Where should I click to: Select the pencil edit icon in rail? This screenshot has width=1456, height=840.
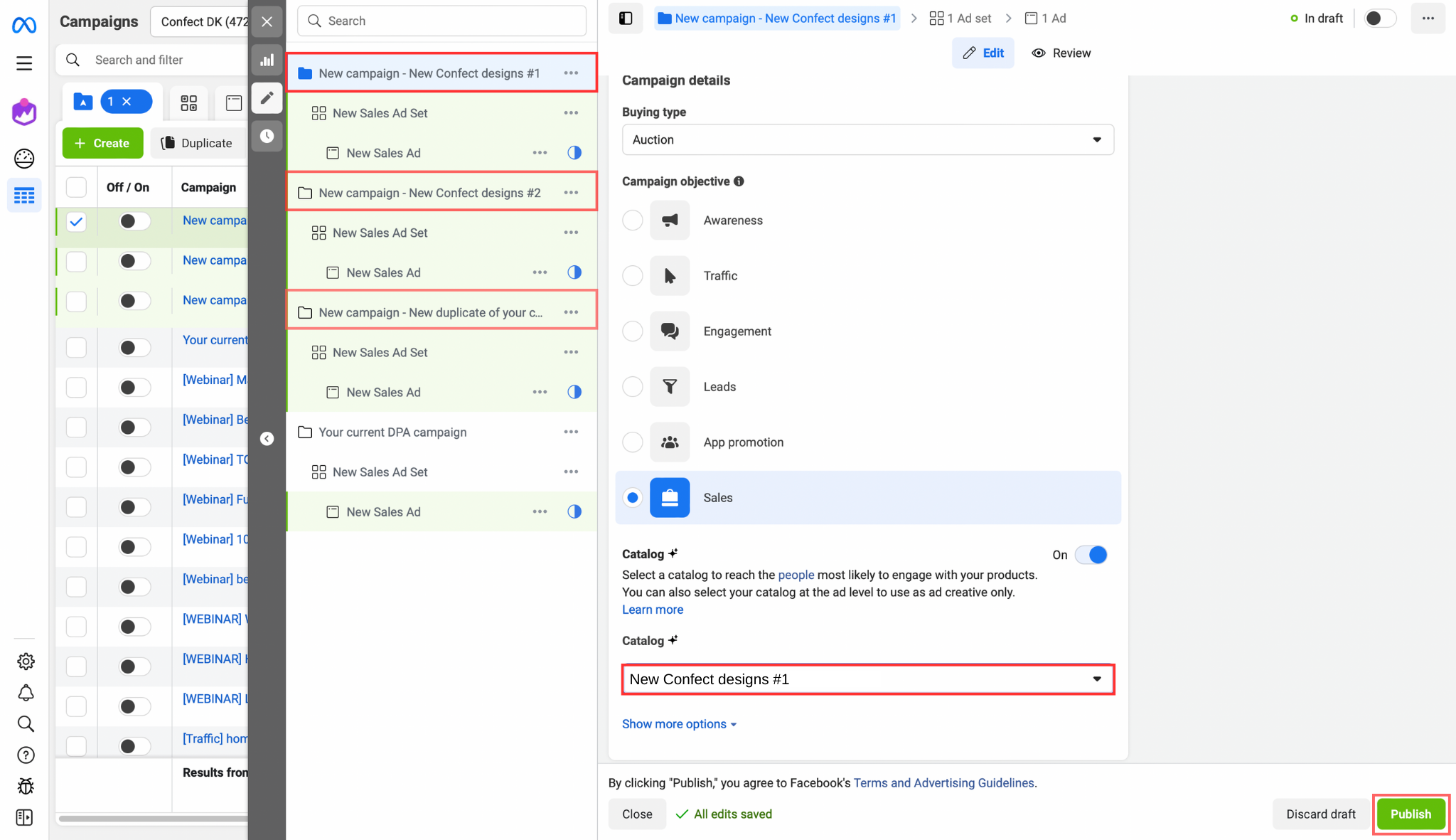click(267, 98)
